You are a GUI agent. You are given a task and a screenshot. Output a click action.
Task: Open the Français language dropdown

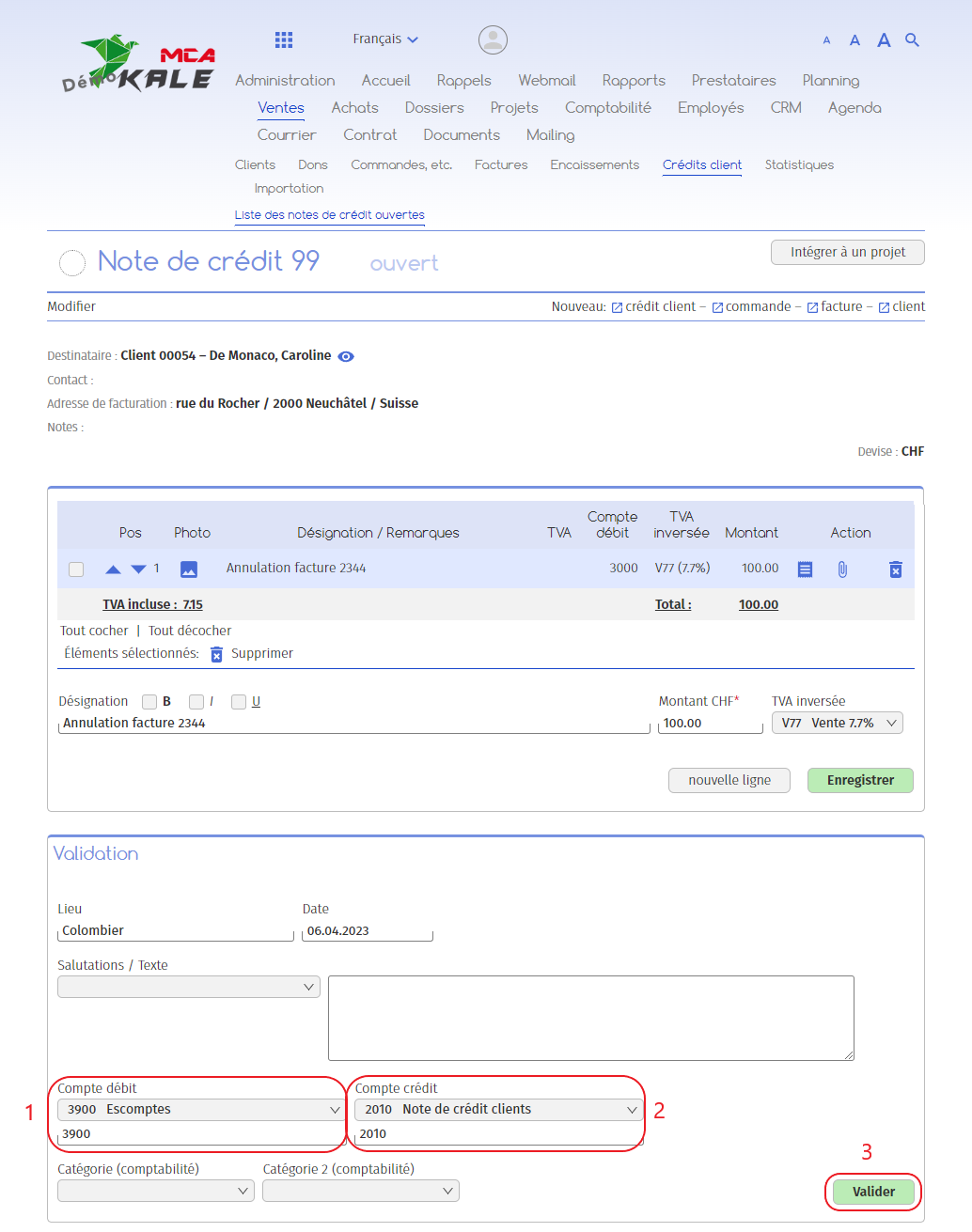coord(385,39)
